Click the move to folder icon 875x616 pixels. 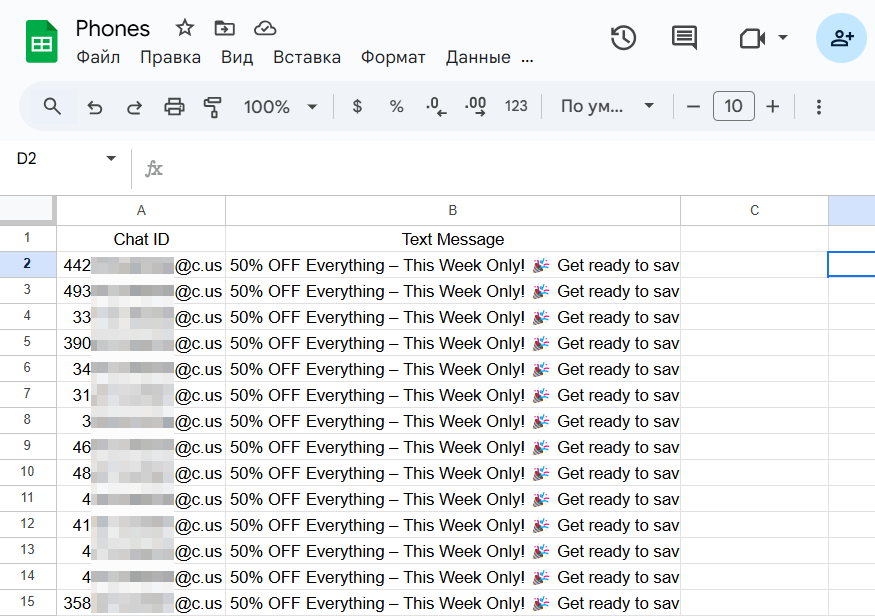225,28
